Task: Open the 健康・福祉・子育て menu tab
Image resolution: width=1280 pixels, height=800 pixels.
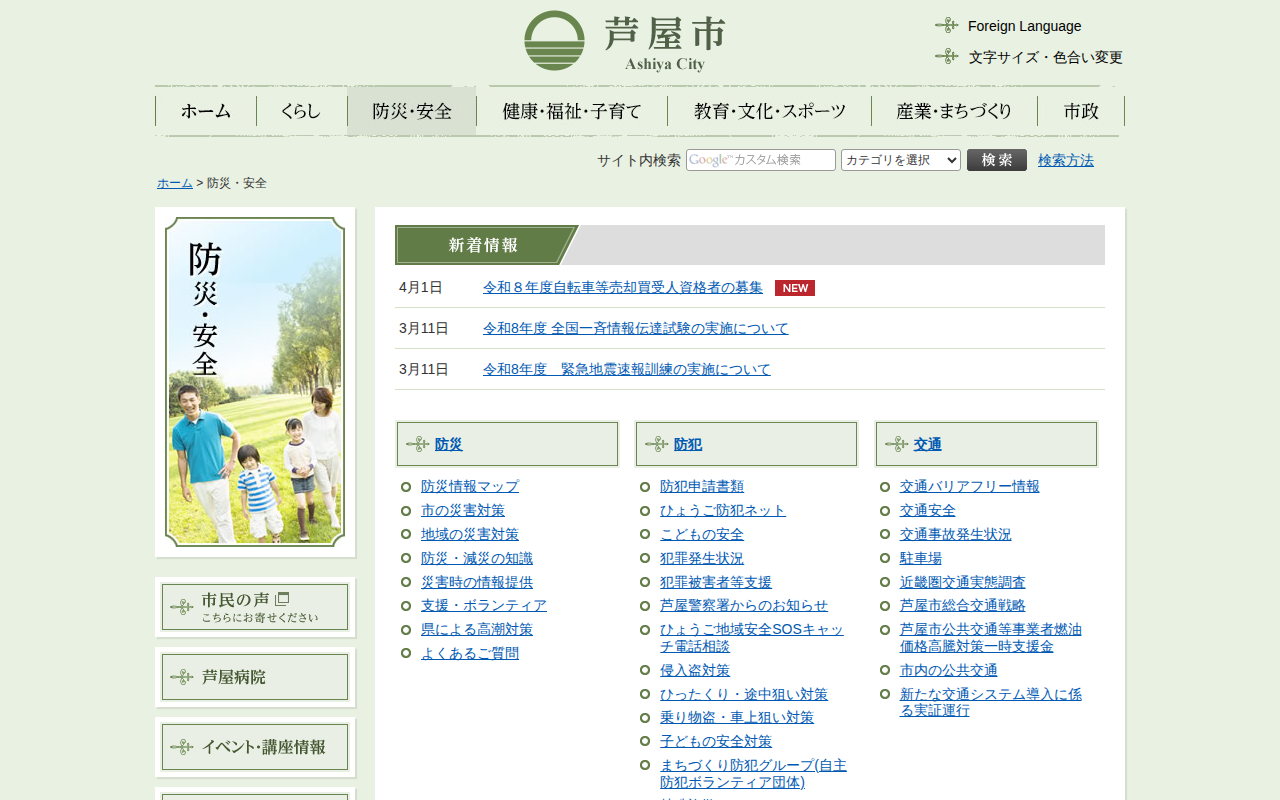Action: (x=572, y=111)
